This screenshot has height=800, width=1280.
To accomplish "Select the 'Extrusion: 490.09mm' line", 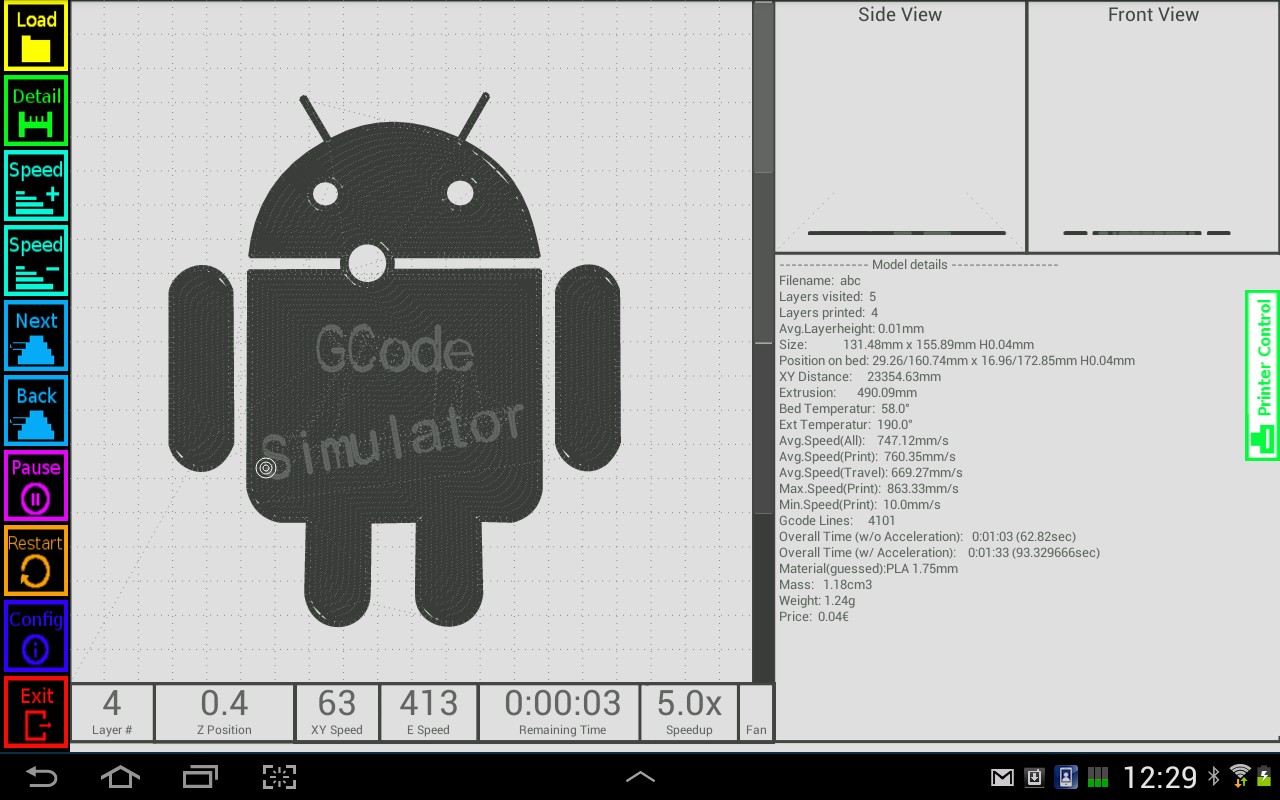I will point(848,393).
